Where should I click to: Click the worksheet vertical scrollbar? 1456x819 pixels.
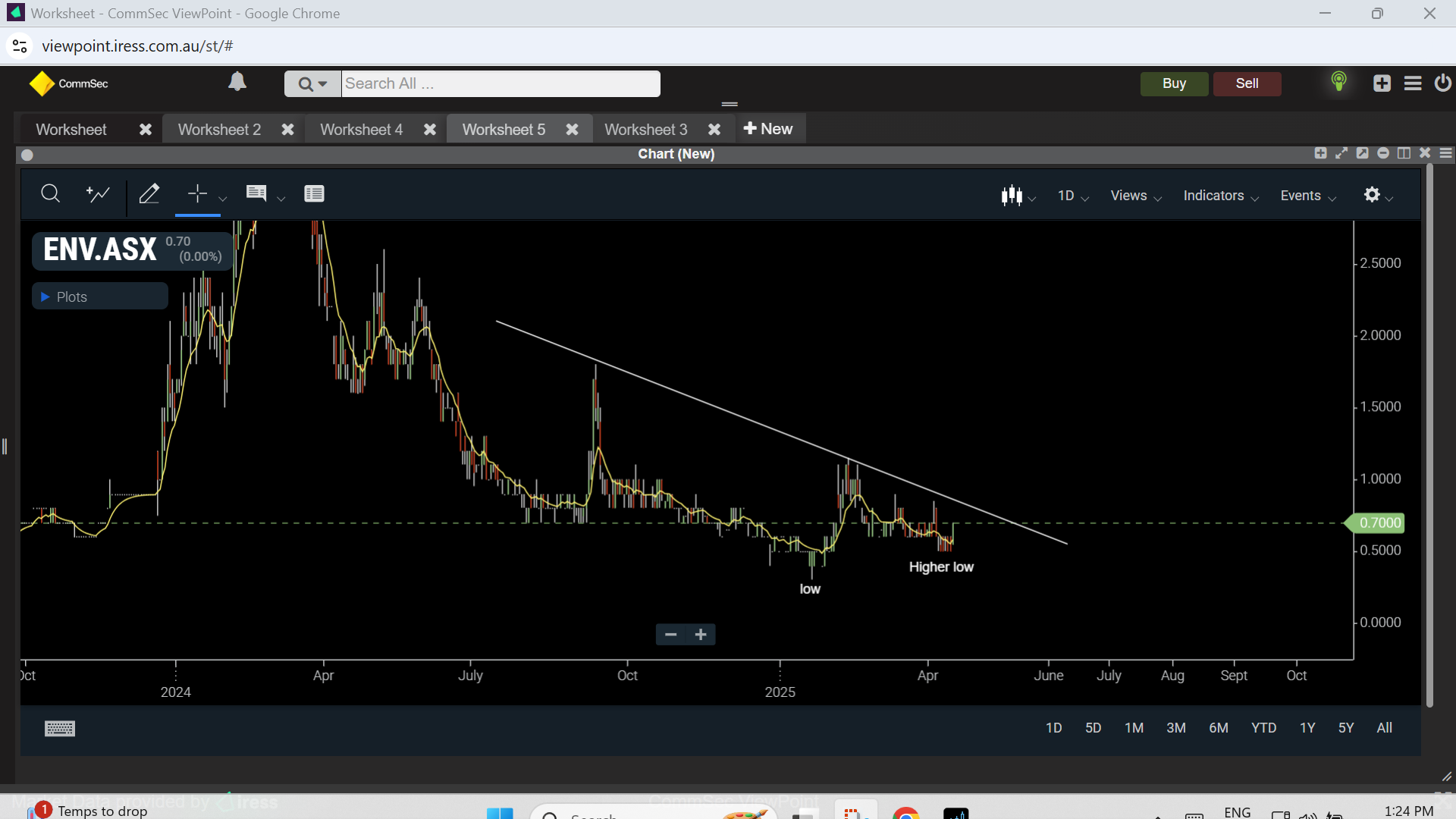click(1429, 436)
